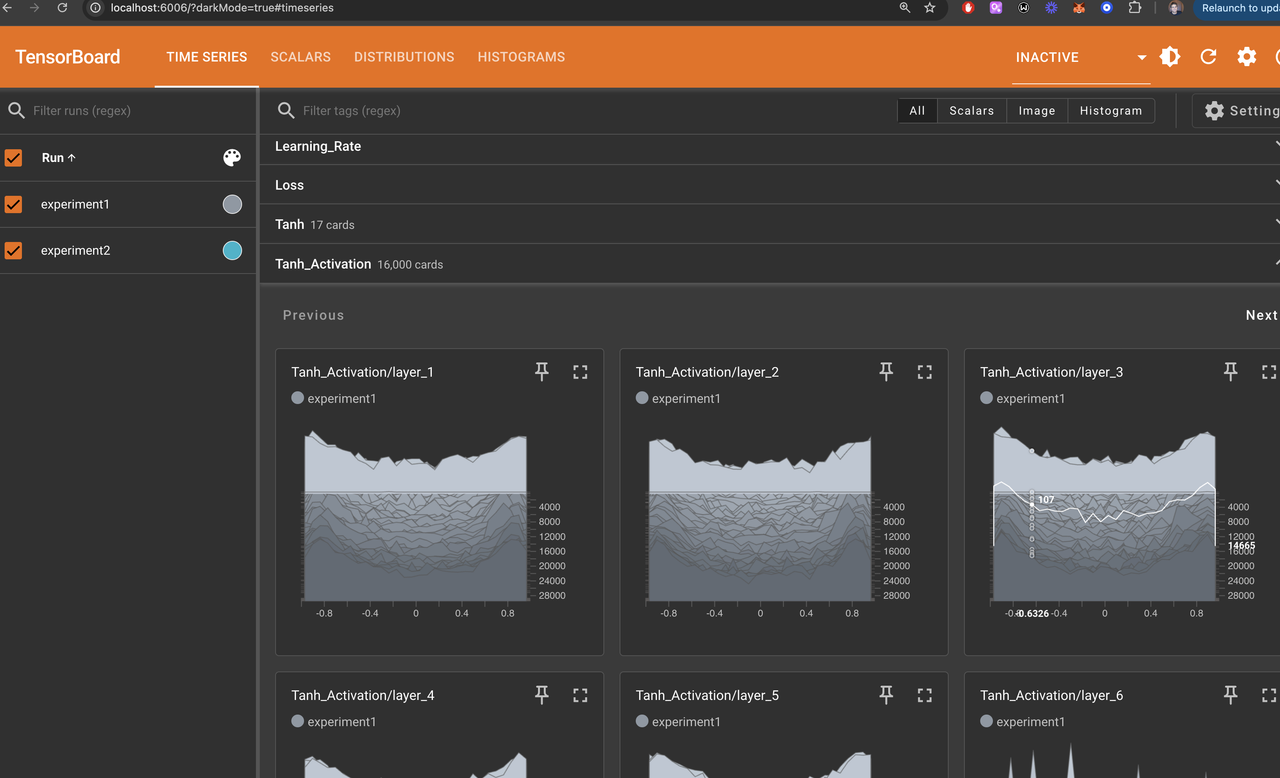Open the HISTOGRAMS tab
1280x778 pixels.
coord(521,57)
